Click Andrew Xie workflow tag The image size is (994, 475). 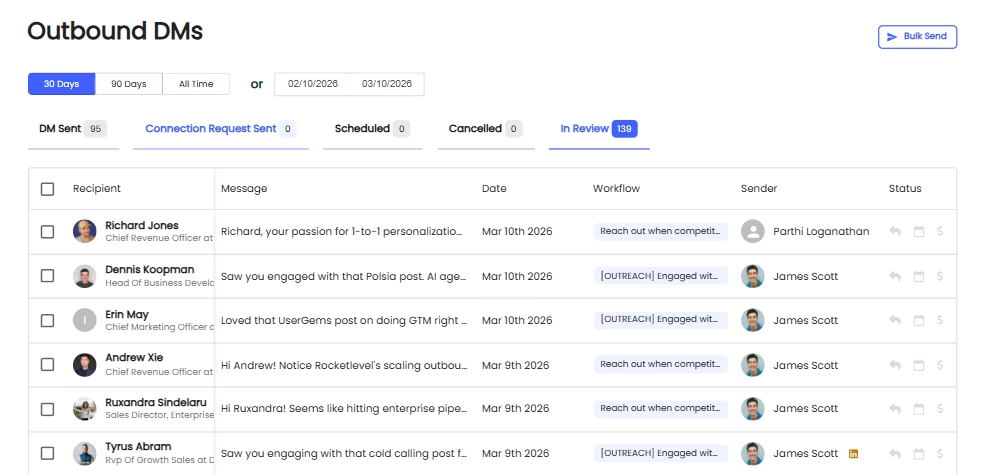661,364
